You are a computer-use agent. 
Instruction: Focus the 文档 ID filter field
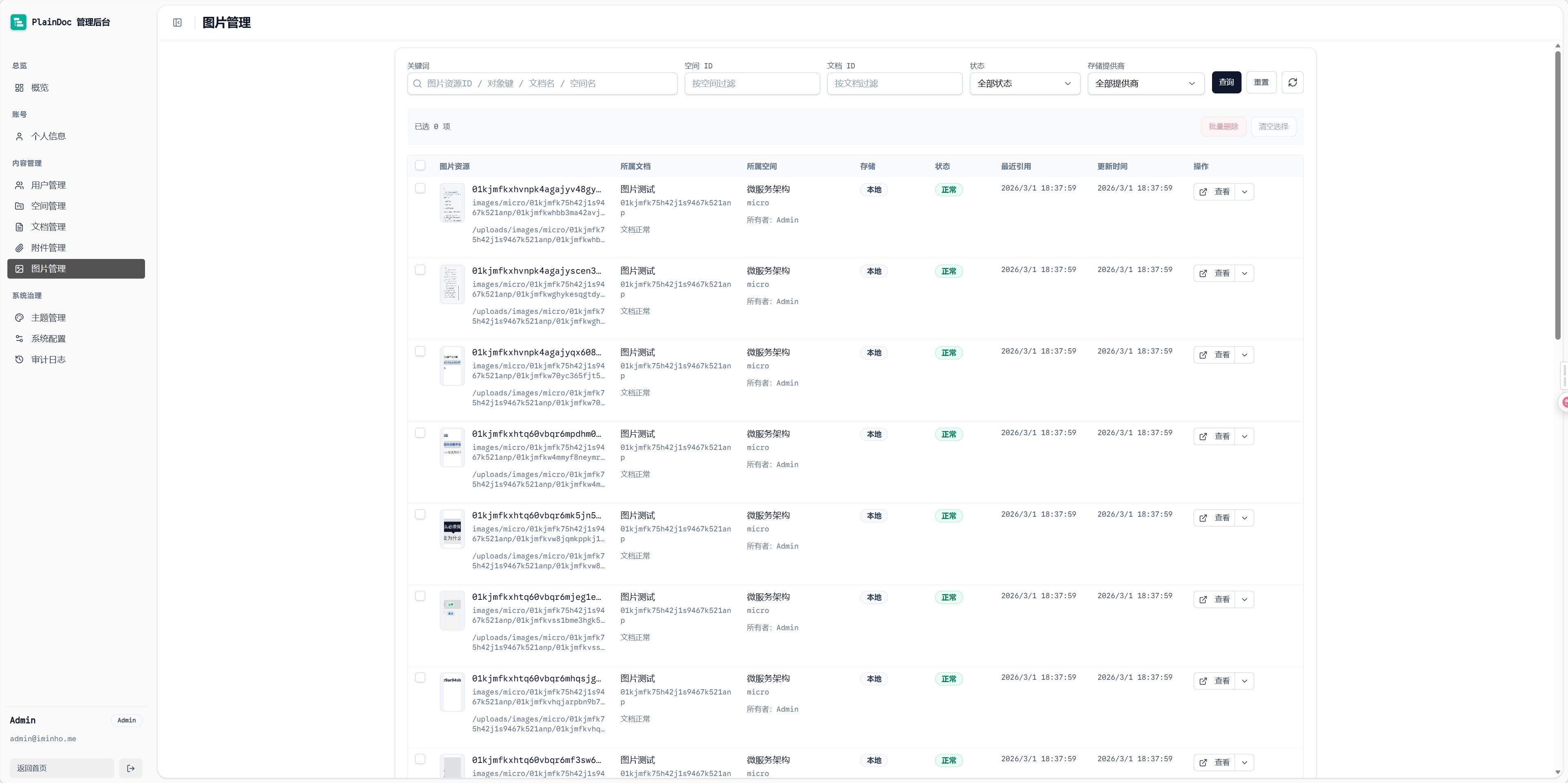894,84
